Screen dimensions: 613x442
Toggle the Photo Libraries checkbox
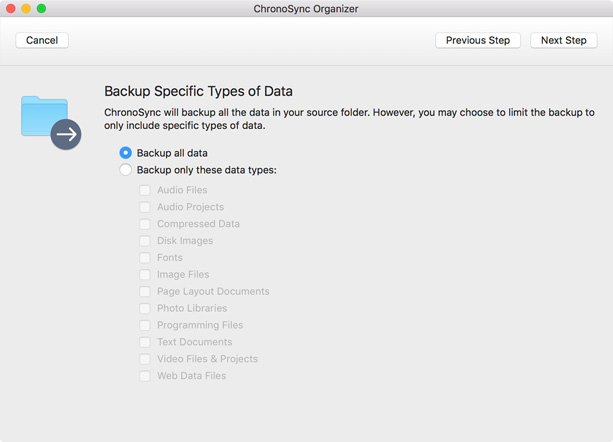145,308
